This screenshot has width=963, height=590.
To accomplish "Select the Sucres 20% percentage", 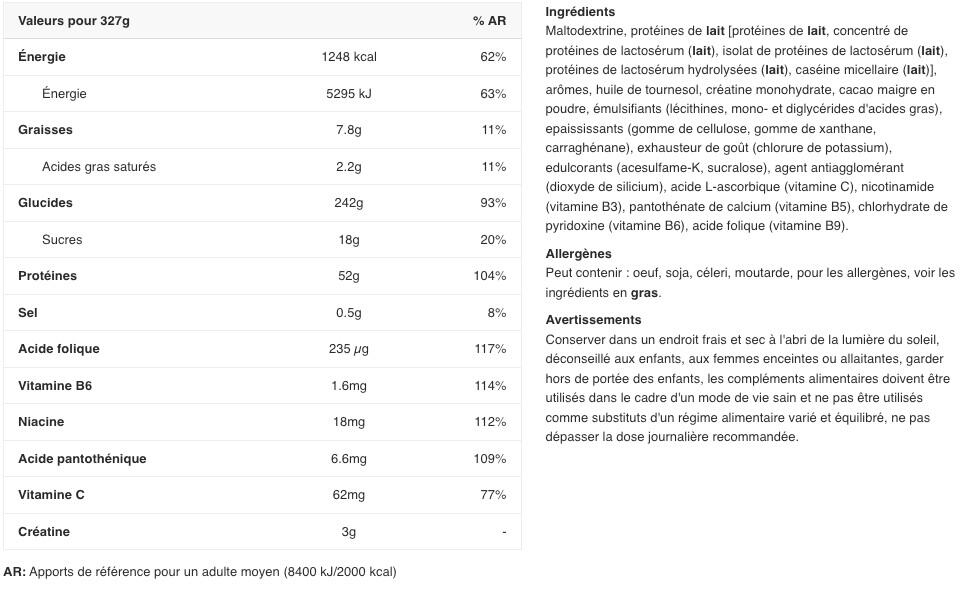I will [493, 240].
